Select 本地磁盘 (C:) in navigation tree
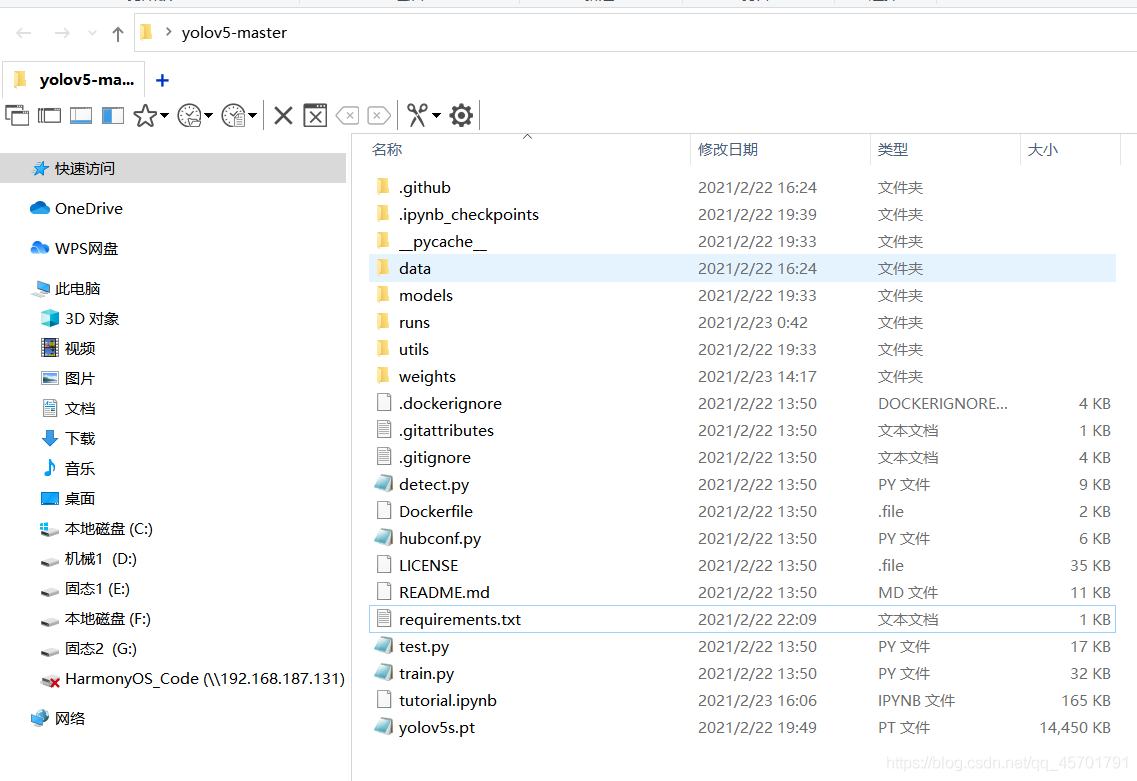This screenshot has width=1137, height=781. point(108,529)
